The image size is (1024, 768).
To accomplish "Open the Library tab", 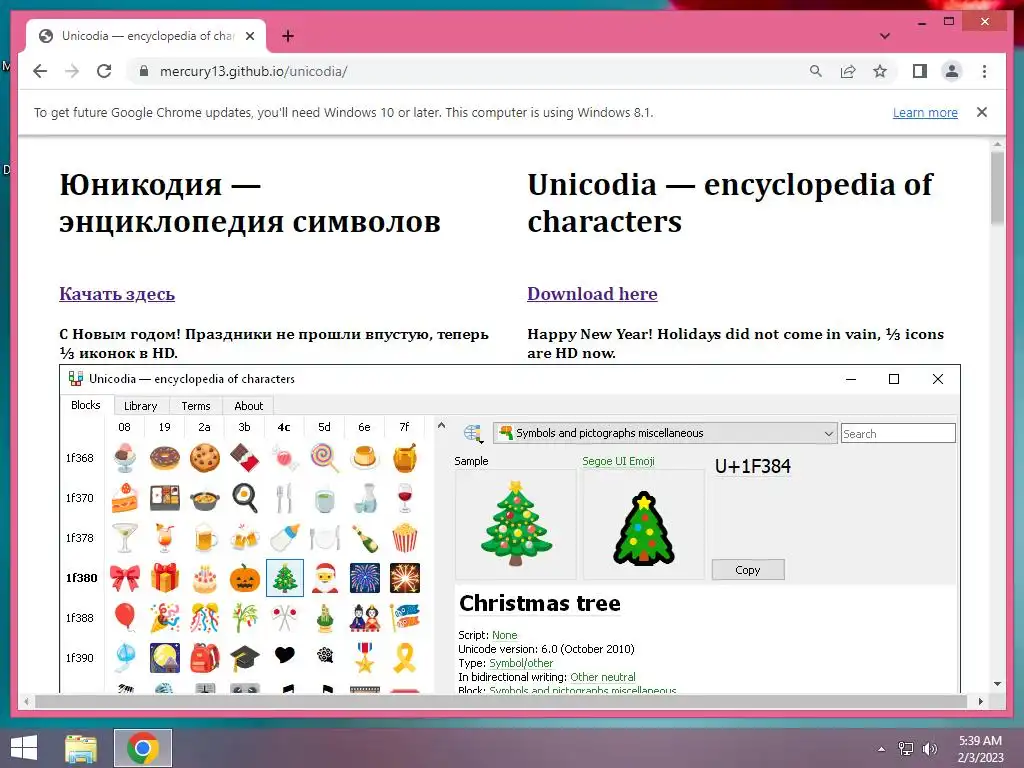I will point(140,406).
